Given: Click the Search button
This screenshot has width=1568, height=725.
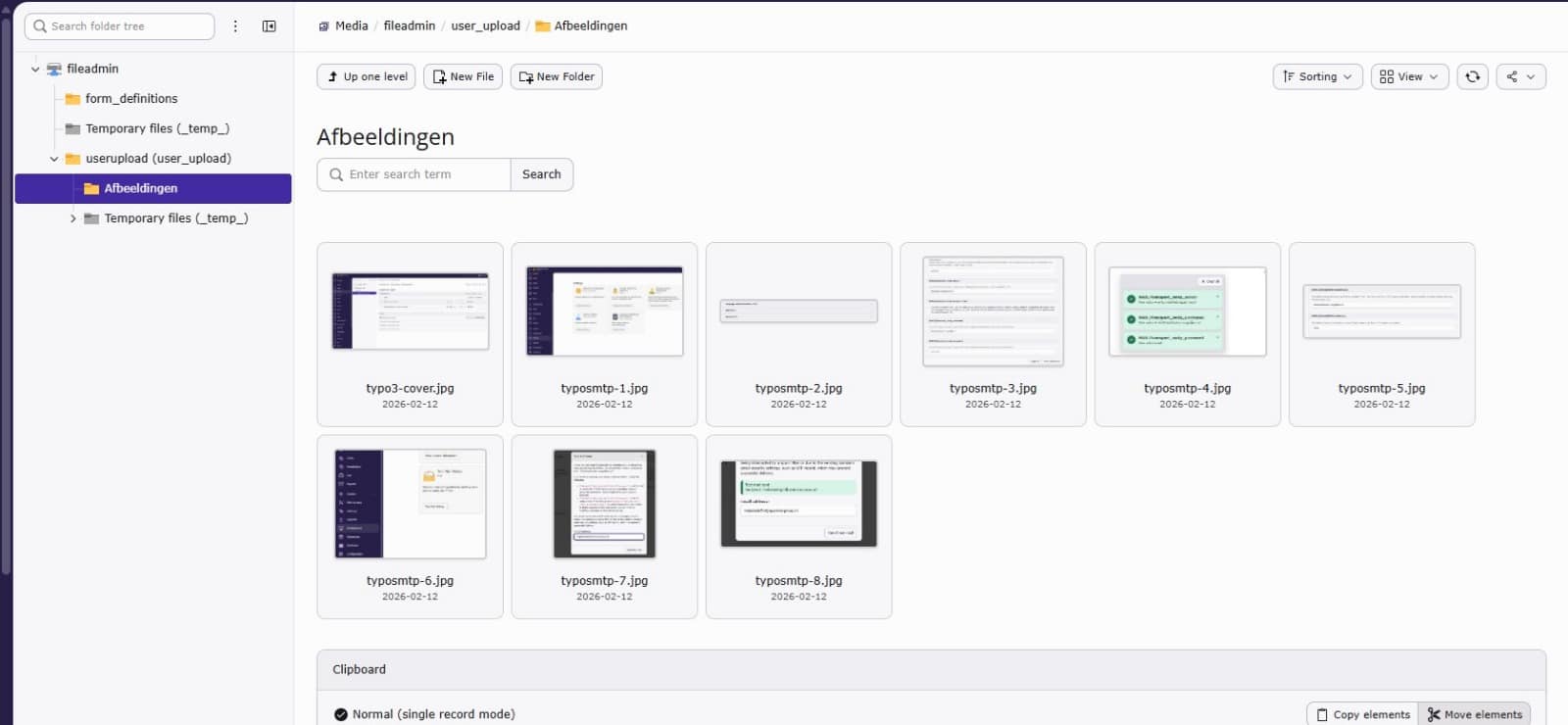Looking at the screenshot, I should [542, 174].
